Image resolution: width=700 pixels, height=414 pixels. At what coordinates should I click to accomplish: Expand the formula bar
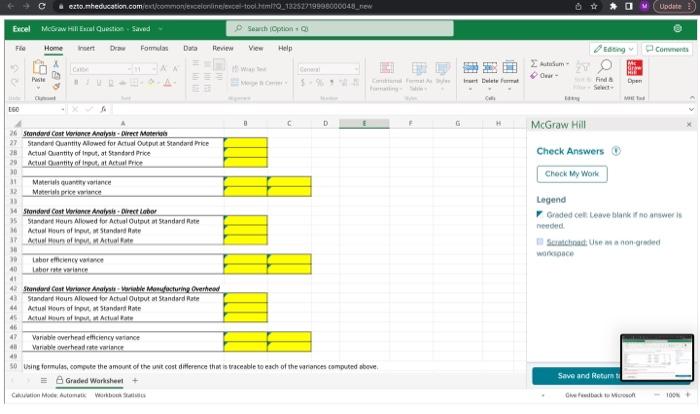[691, 109]
